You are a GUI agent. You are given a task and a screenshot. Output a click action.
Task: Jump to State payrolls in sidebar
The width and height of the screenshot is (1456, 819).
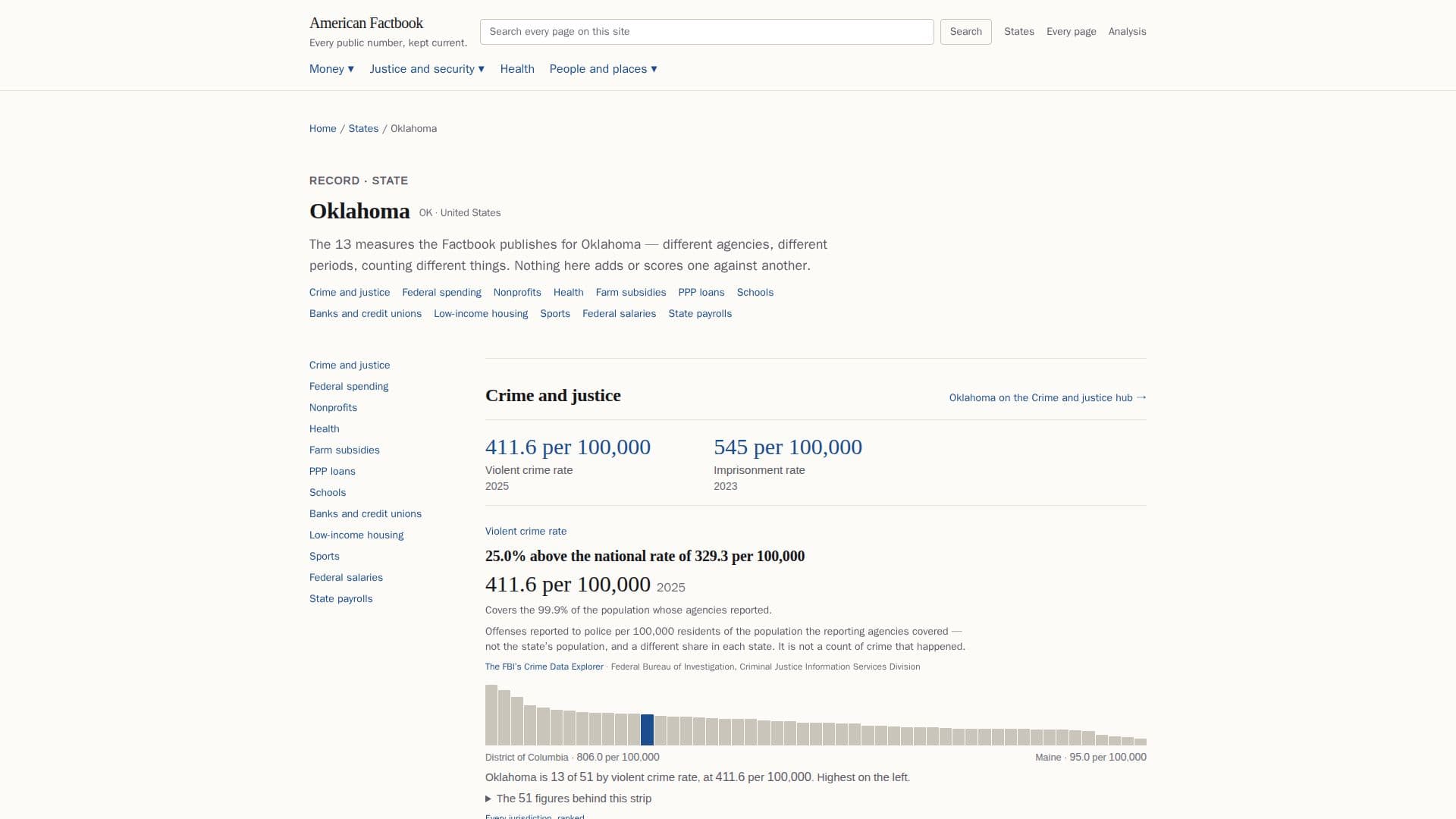pos(341,599)
